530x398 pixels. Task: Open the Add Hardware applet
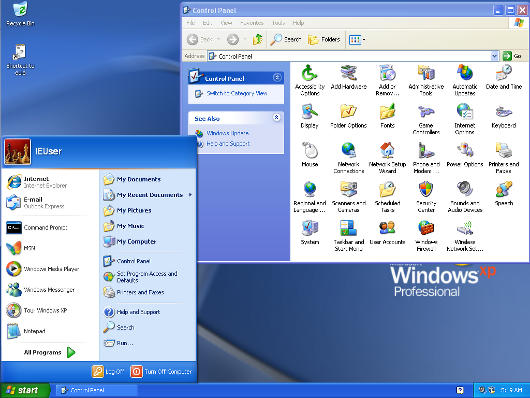coord(348,77)
